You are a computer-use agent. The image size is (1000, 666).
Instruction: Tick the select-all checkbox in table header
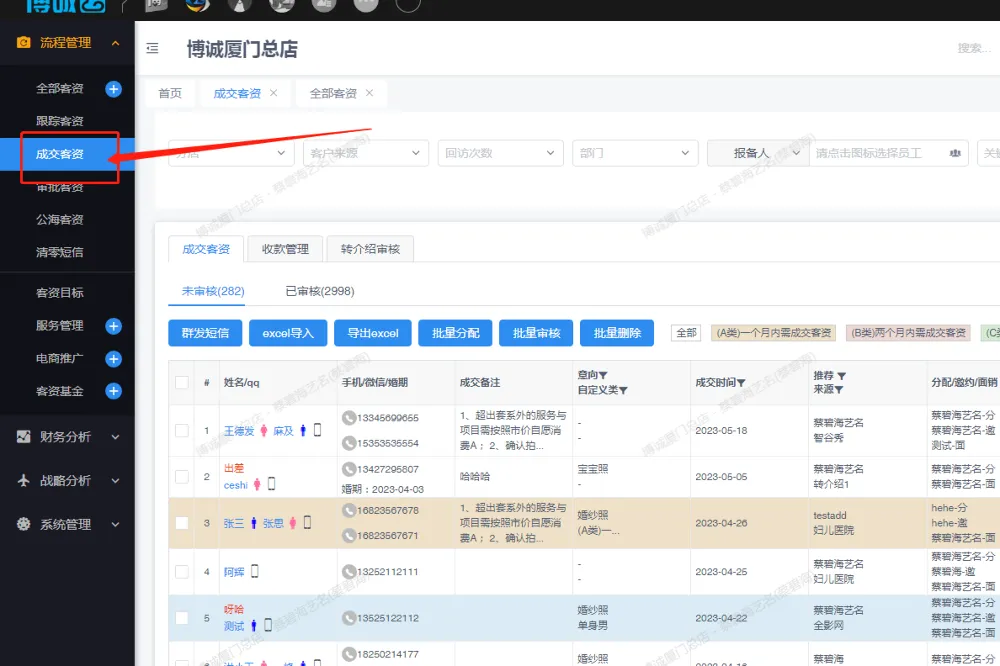pos(181,382)
